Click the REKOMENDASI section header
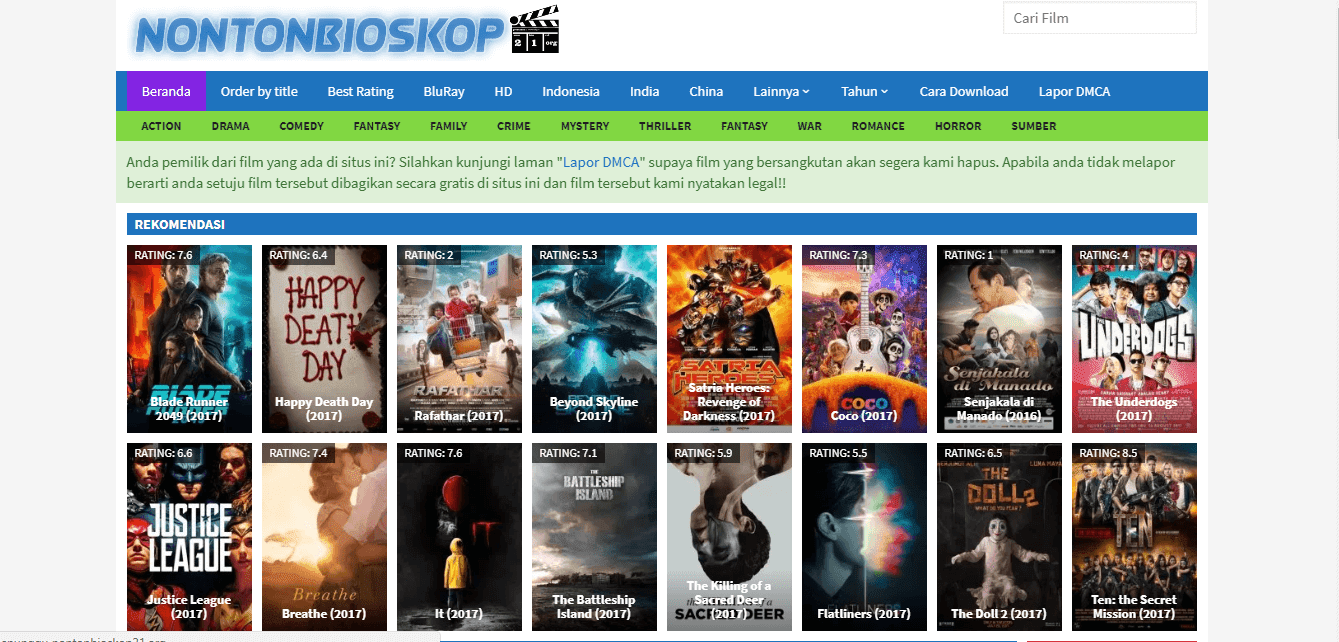The image size is (1339, 642). click(662, 224)
